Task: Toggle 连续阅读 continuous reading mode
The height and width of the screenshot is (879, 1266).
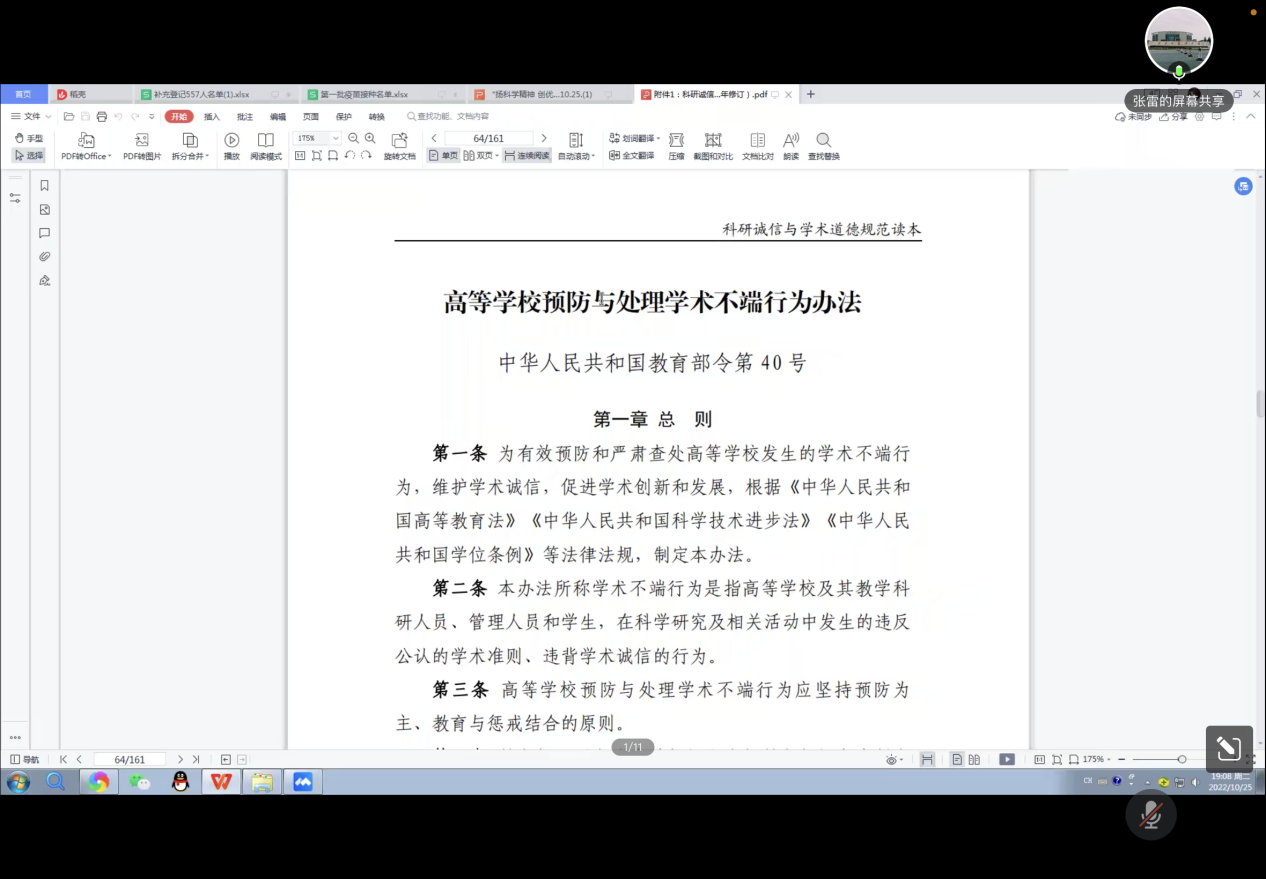Action: tap(527, 156)
